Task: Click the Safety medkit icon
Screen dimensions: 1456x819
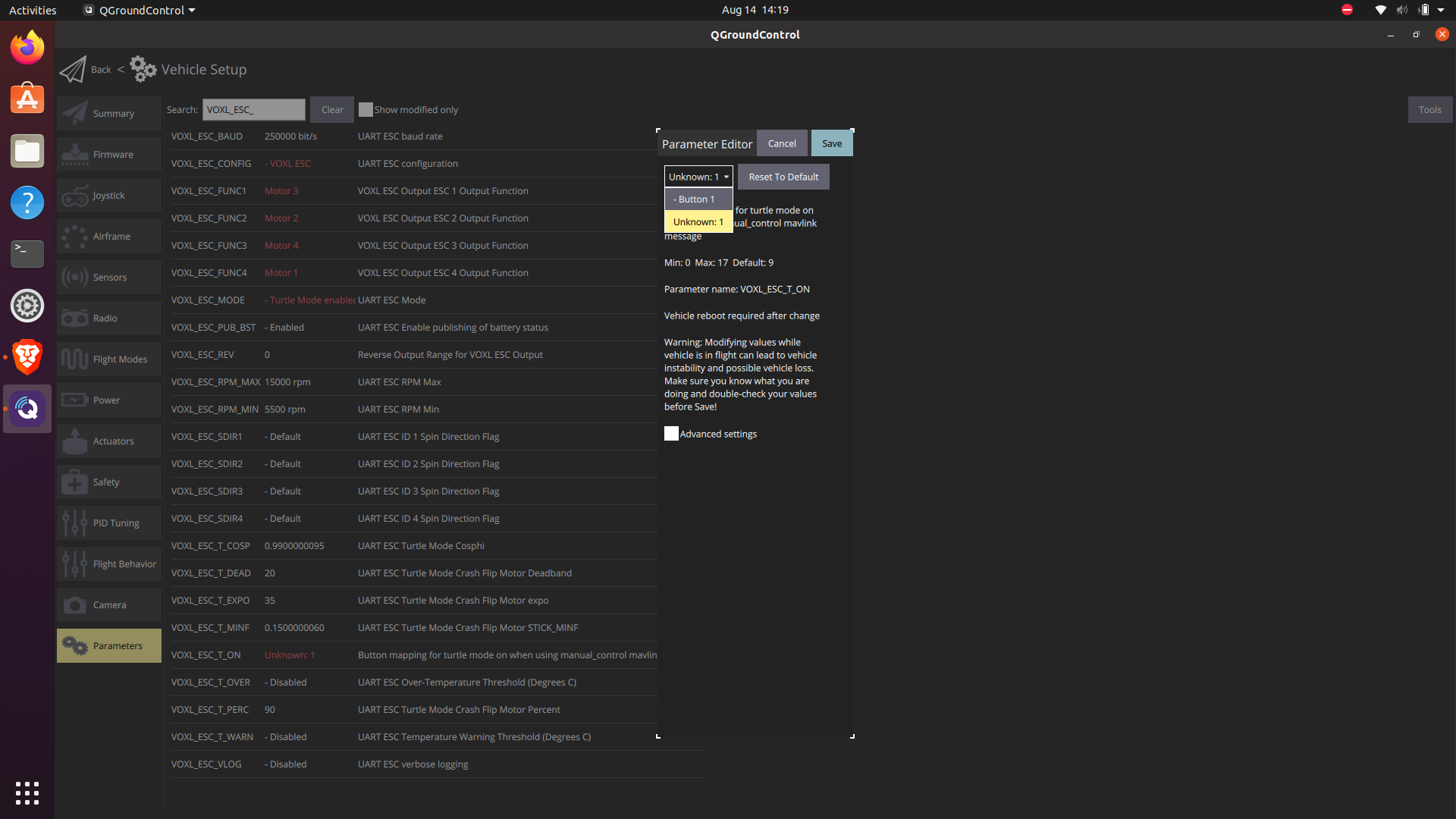Action: click(74, 482)
